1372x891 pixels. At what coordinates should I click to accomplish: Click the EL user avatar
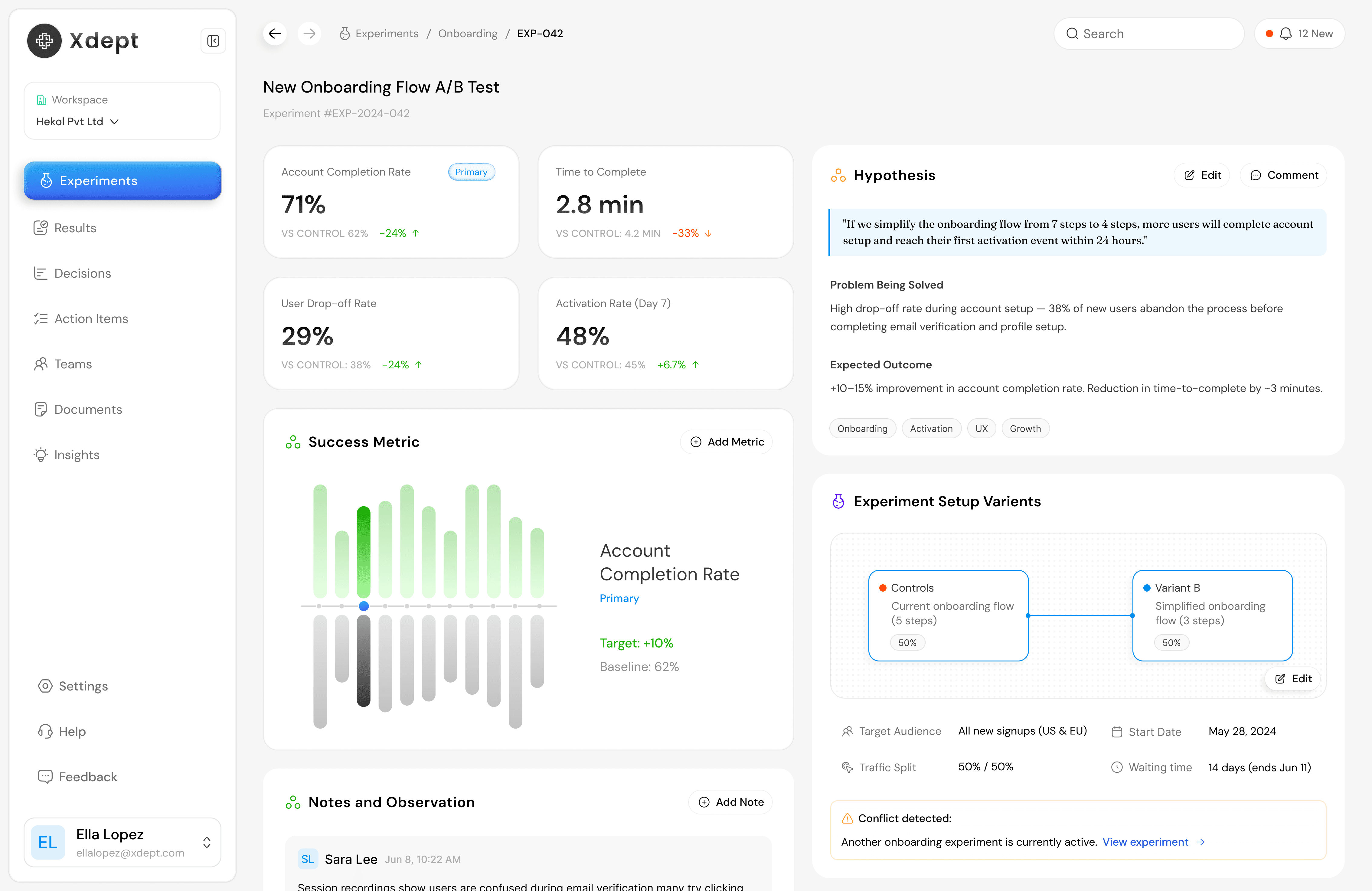(48, 842)
